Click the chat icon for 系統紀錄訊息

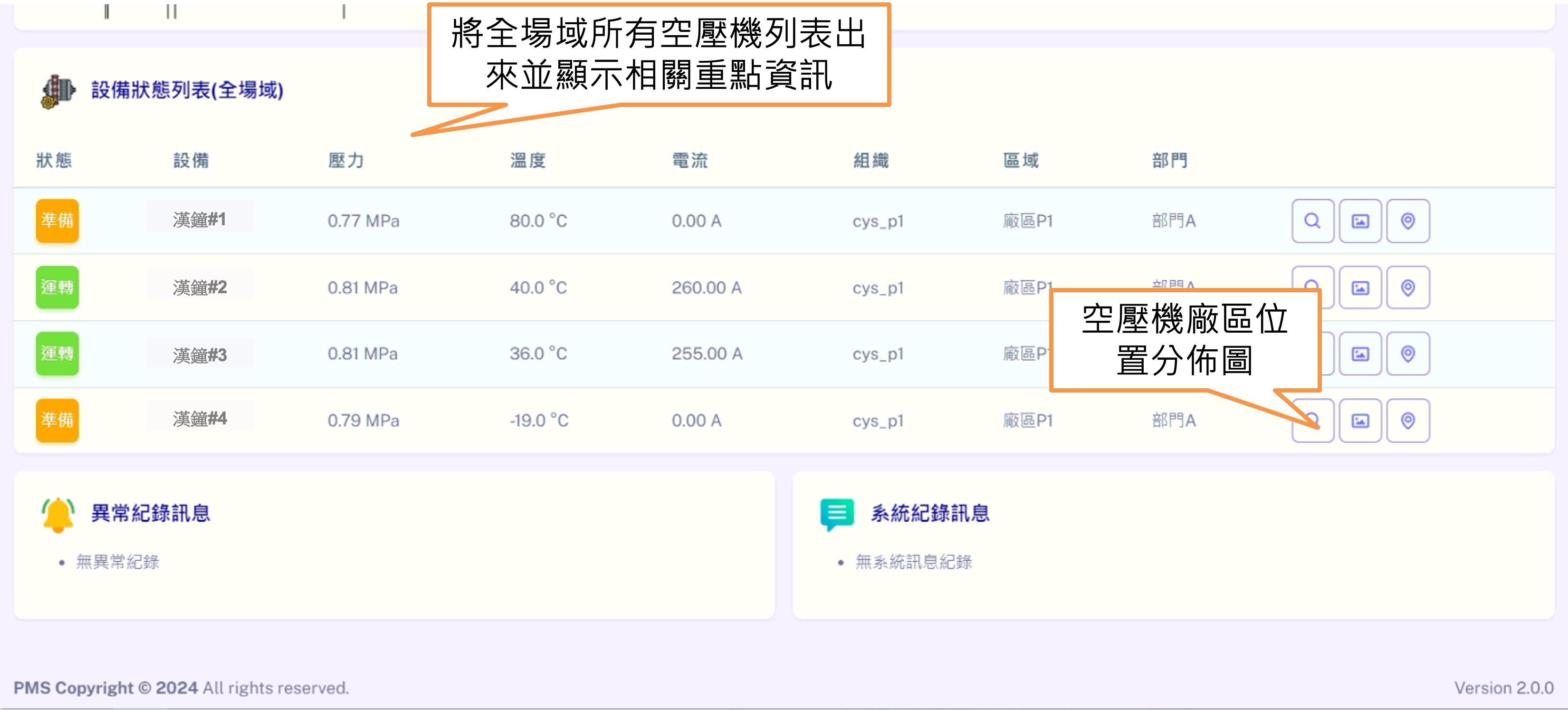pyautogui.click(x=837, y=514)
